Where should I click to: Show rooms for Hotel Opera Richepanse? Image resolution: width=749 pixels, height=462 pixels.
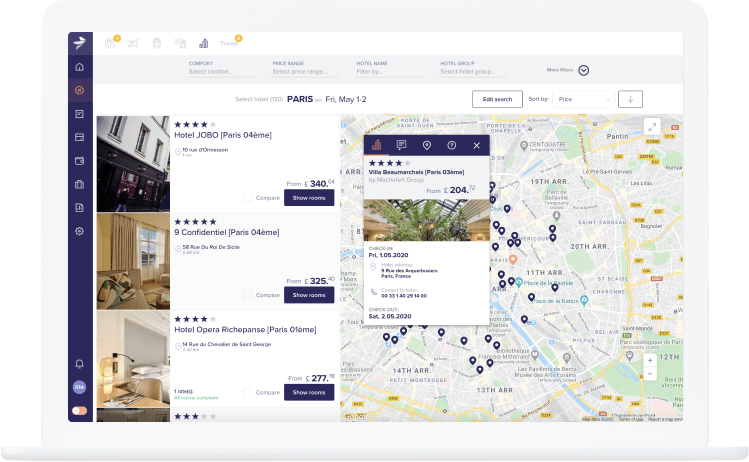tap(309, 392)
